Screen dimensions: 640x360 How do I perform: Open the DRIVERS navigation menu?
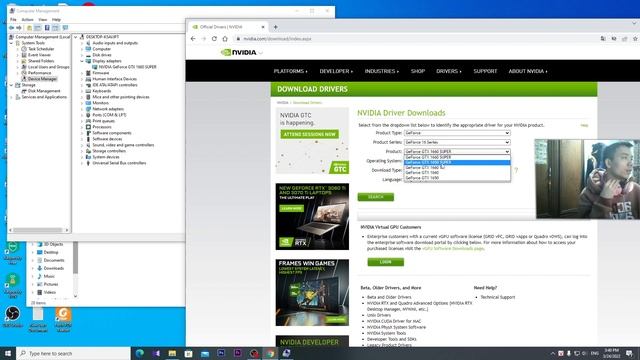449,71
